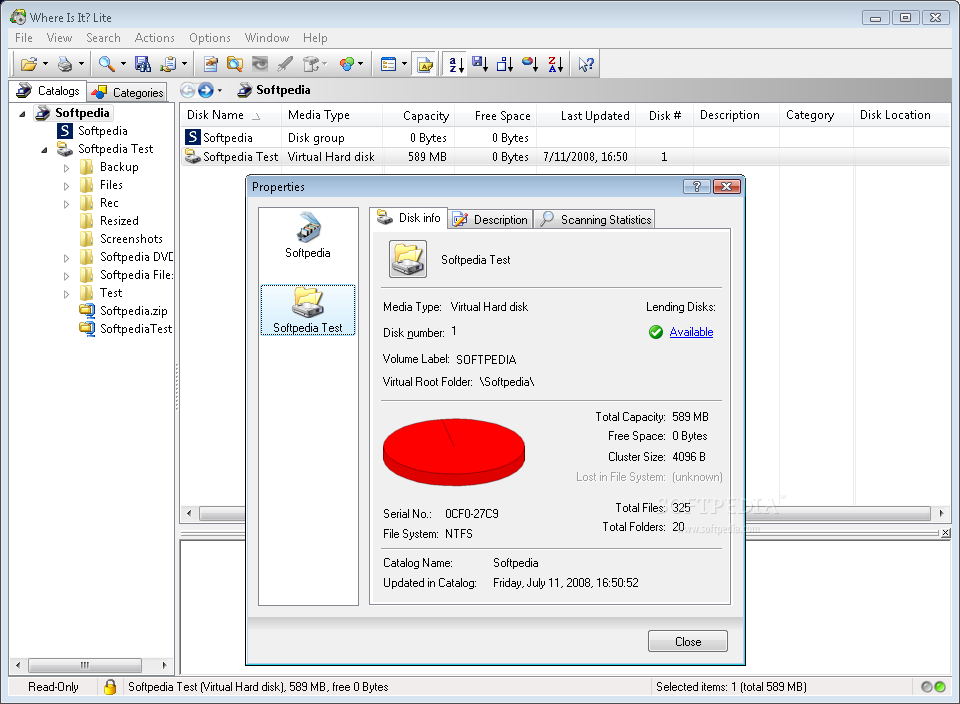Open dropdown next to colored circles icon
960x704 pixels.
click(x=361, y=64)
